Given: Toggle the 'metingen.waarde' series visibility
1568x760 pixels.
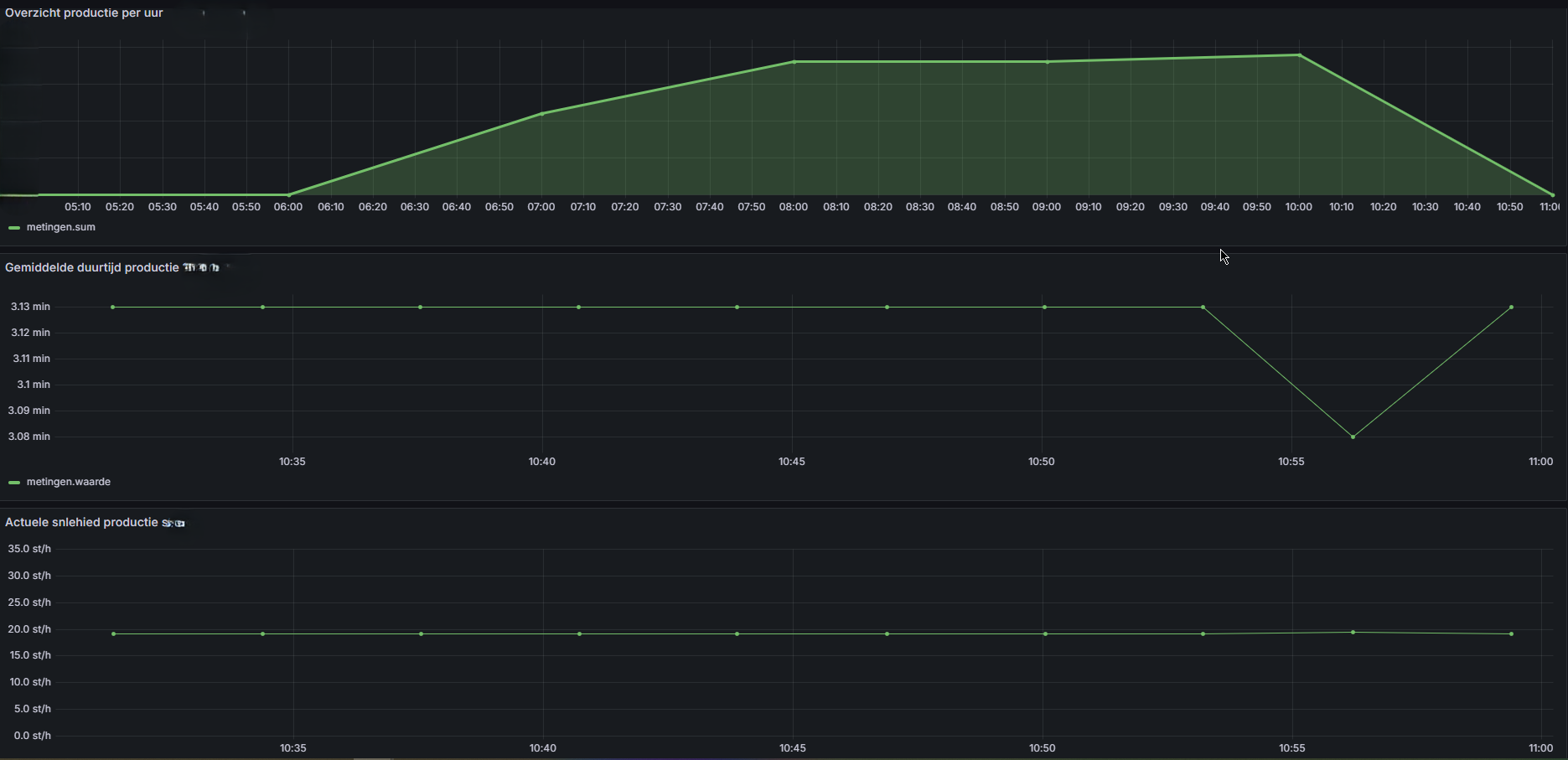Looking at the screenshot, I should [x=68, y=481].
